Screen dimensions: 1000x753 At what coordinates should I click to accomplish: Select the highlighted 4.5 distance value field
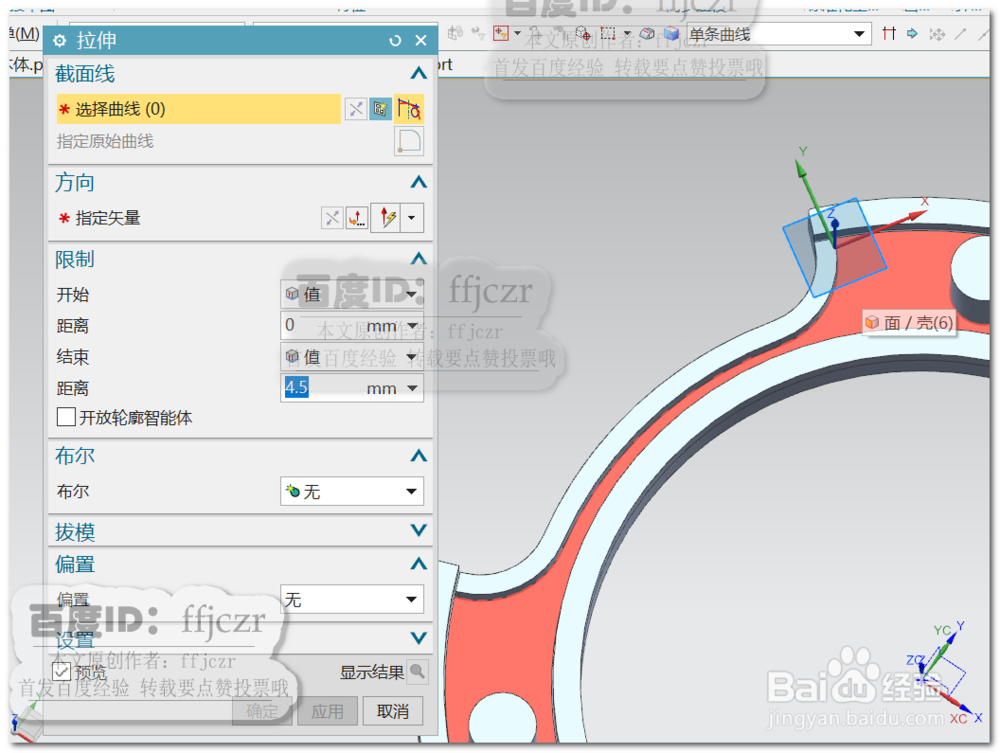(296, 387)
